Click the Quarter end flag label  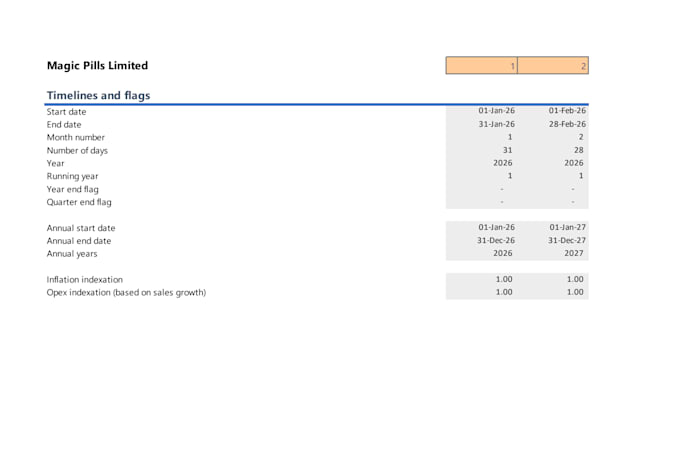point(79,202)
